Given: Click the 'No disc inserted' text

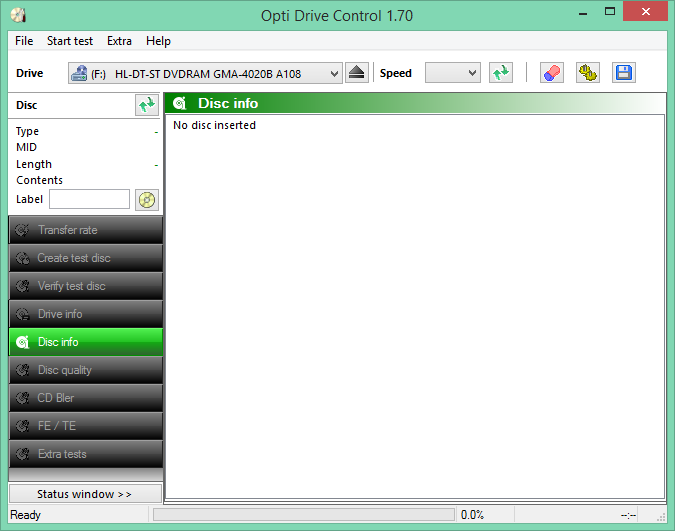Looking at the screenshot, I should click(214, 125).
